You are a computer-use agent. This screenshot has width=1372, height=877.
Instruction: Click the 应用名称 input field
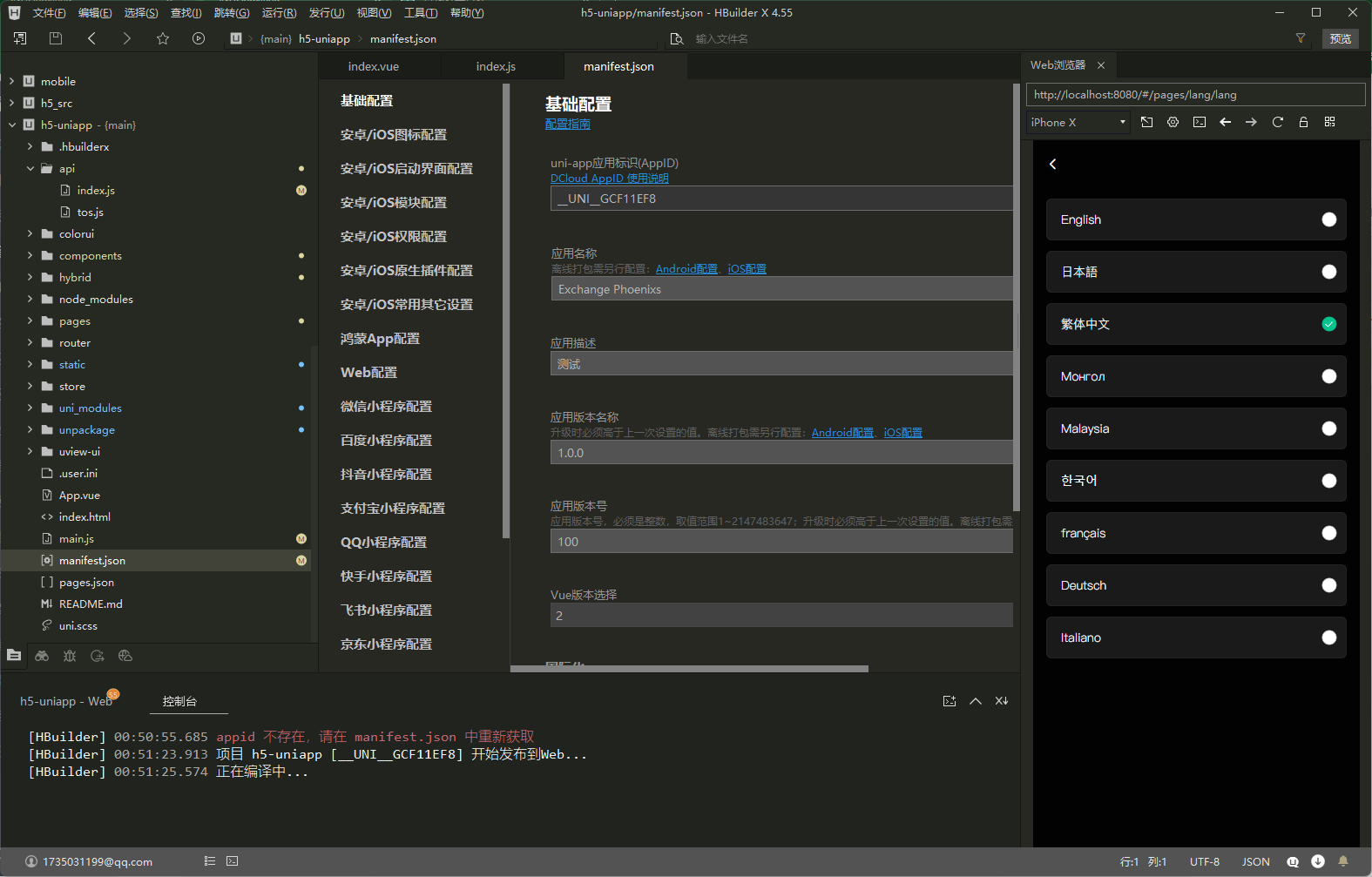781,289
